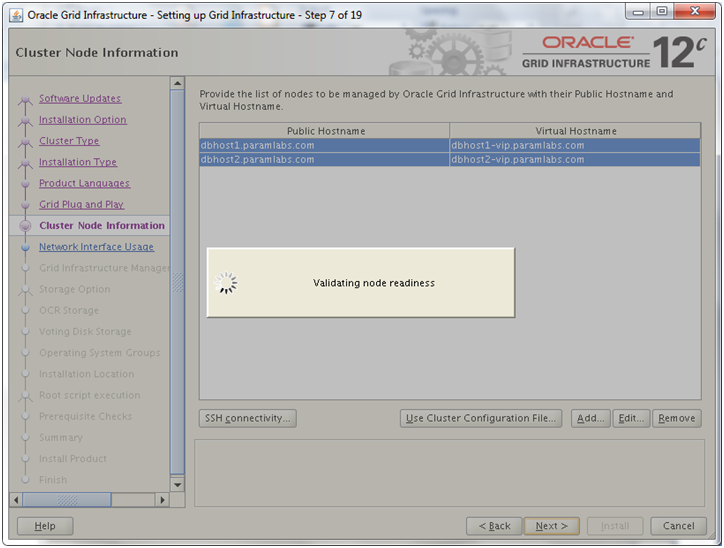Screen dimensions: 724x548
Task: Click the Root script execution step
Action: point(89,396)
